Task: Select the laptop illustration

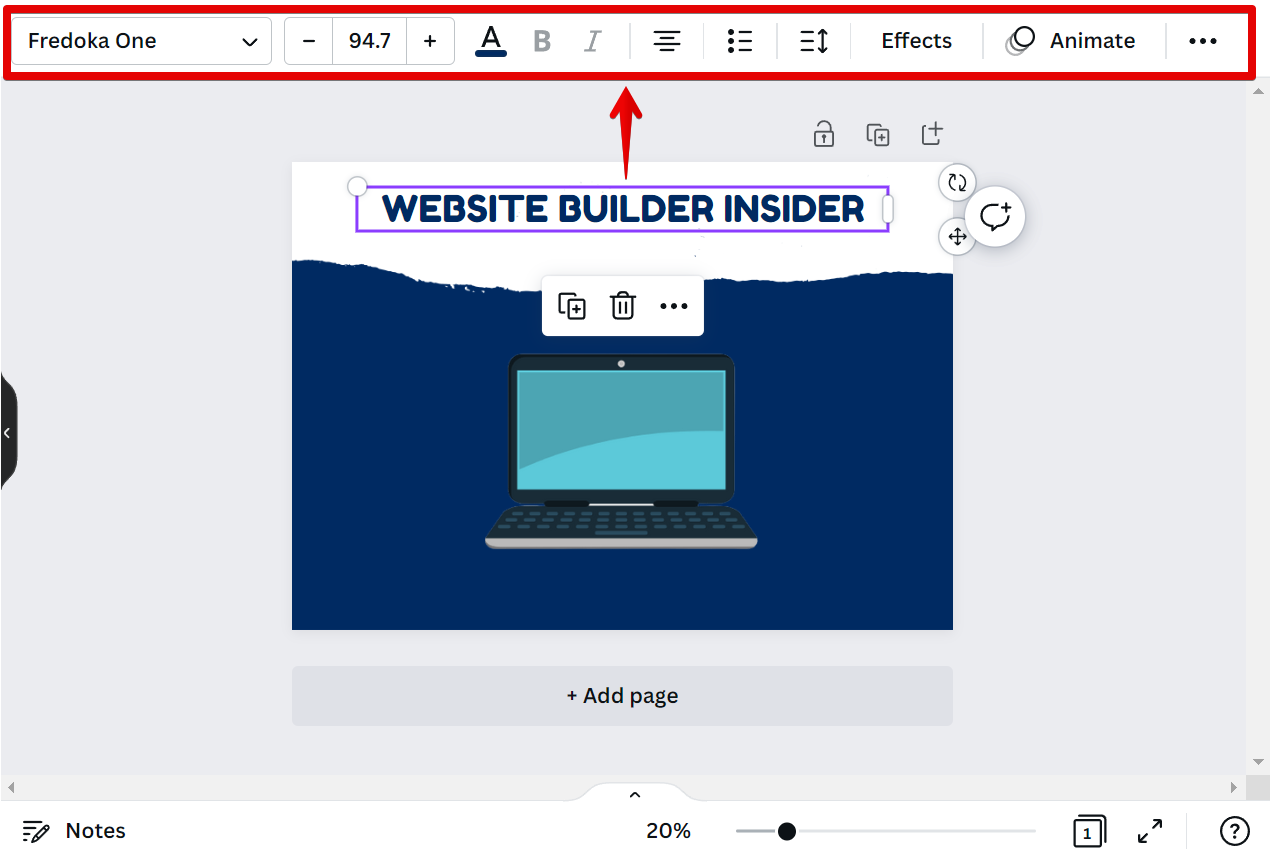Action: pyautogui.click(x=621, y=451)
